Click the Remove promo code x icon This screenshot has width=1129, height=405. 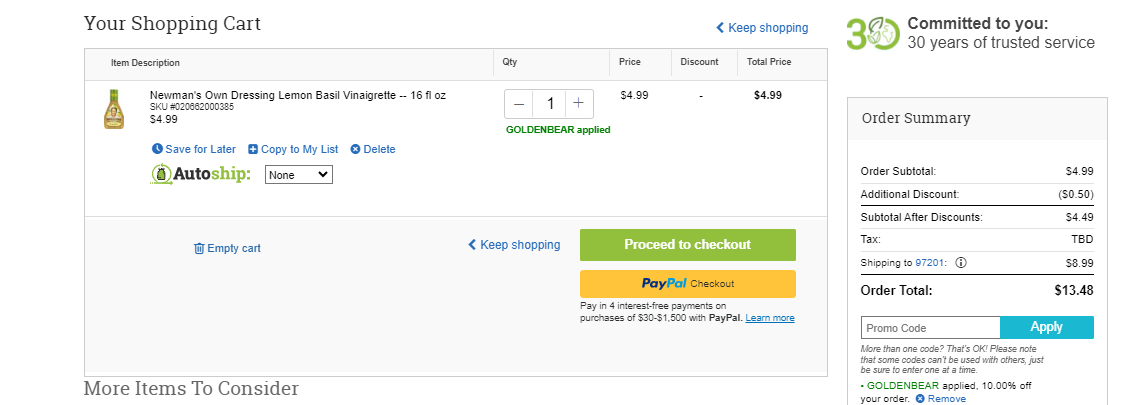click(919, 399)
